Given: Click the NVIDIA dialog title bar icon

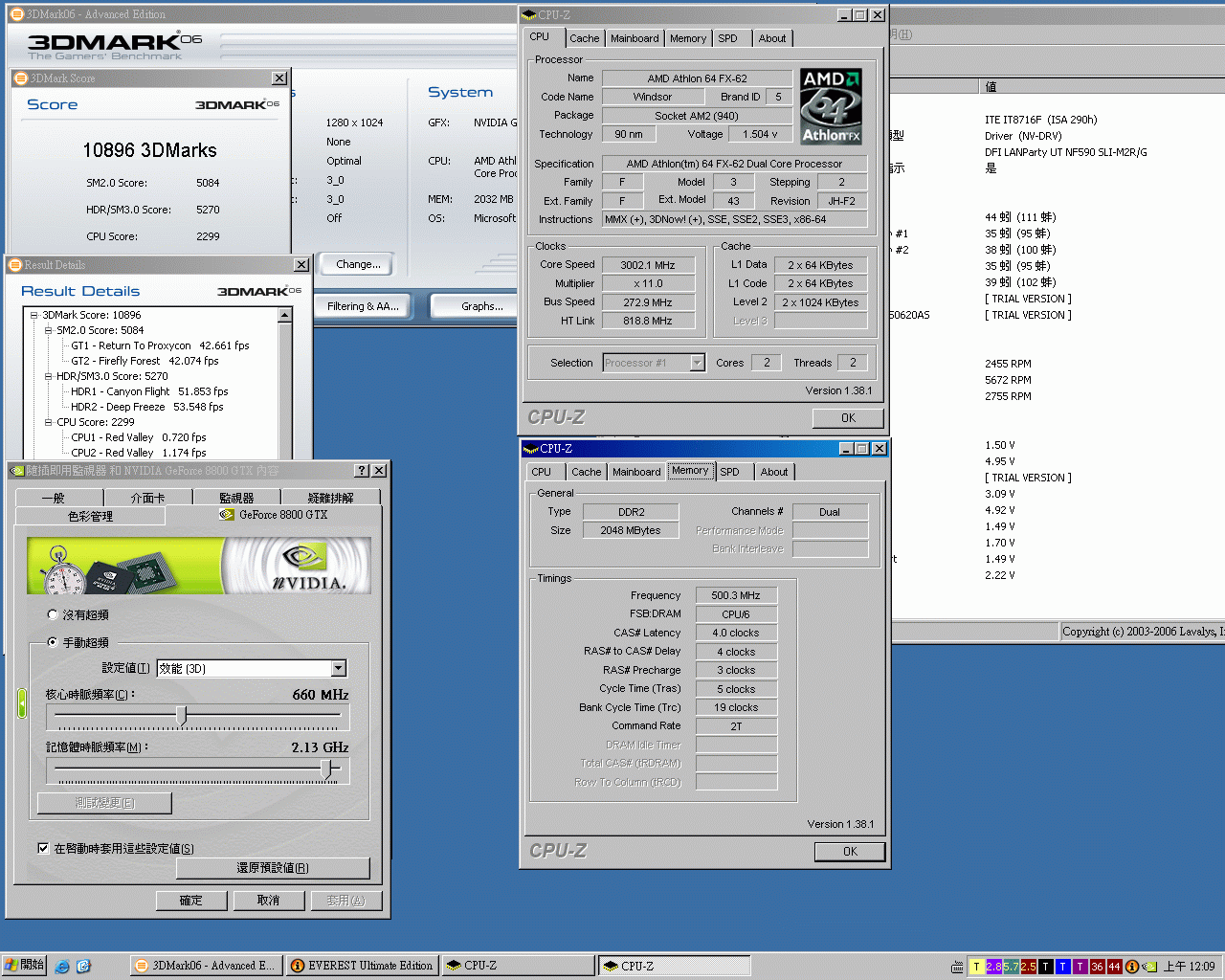Looking at the screenshot, I should [16, 471].
